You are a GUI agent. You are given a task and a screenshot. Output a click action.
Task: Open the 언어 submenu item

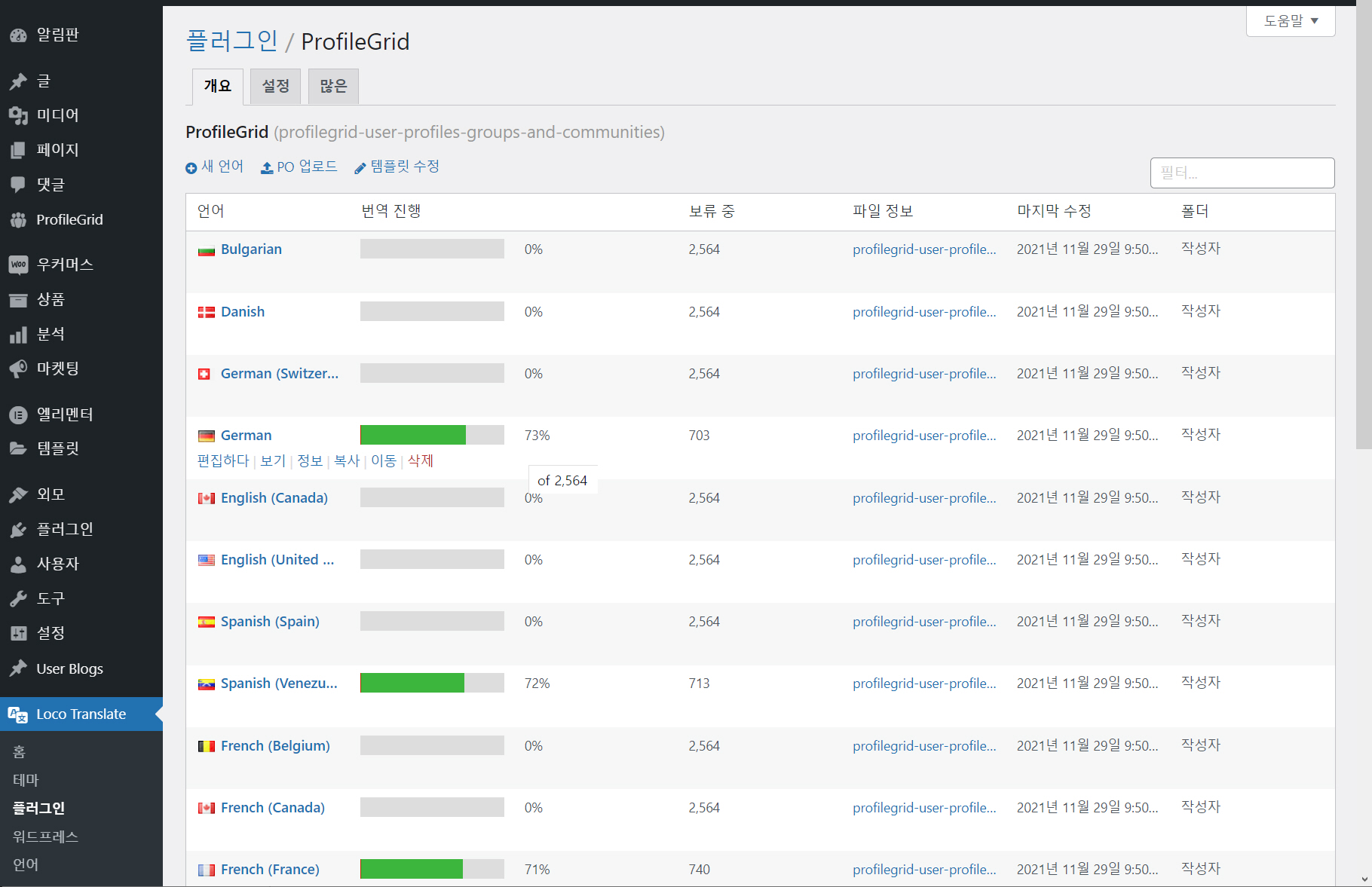point(26,864)
